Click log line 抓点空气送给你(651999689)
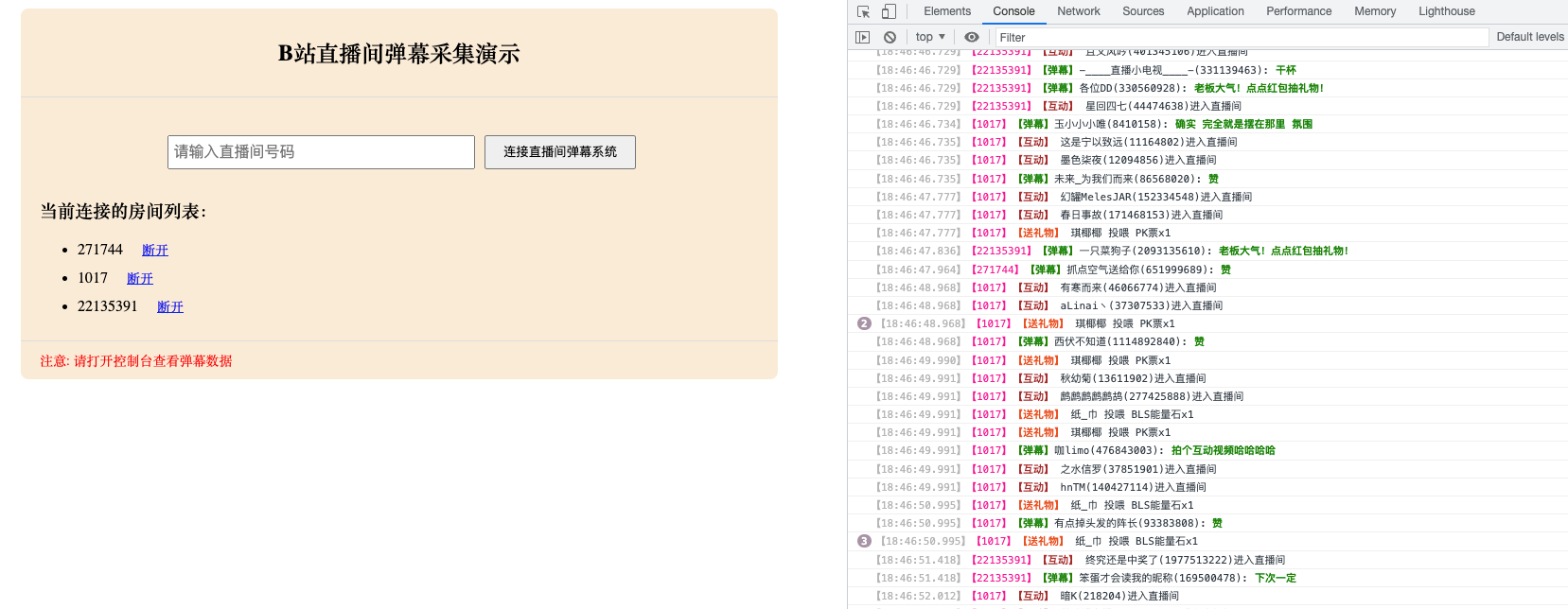1568x609 pixels. [x=1207, y=270]
